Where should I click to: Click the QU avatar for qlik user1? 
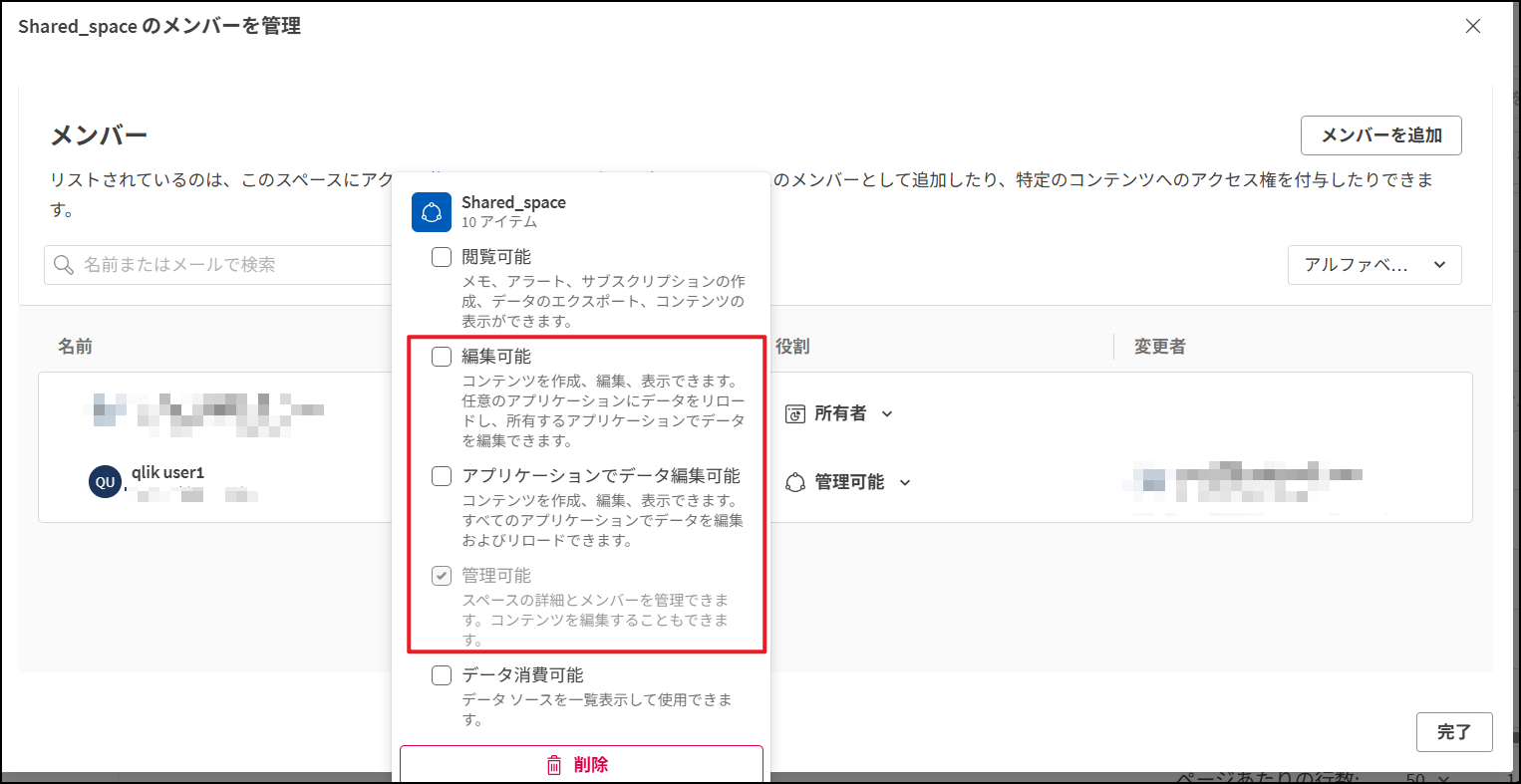click(105, 482)
